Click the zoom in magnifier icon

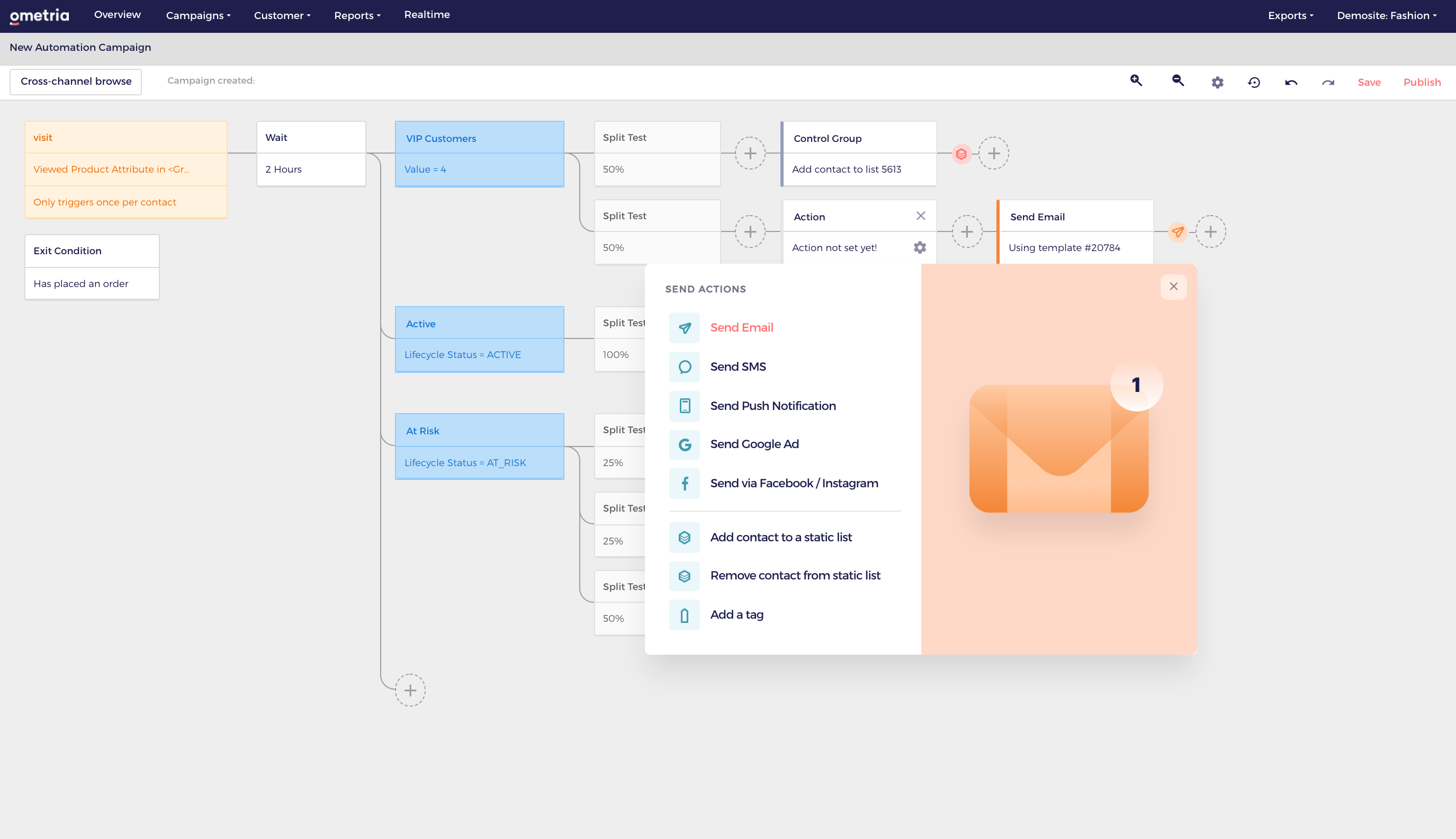coord(1136,81)
